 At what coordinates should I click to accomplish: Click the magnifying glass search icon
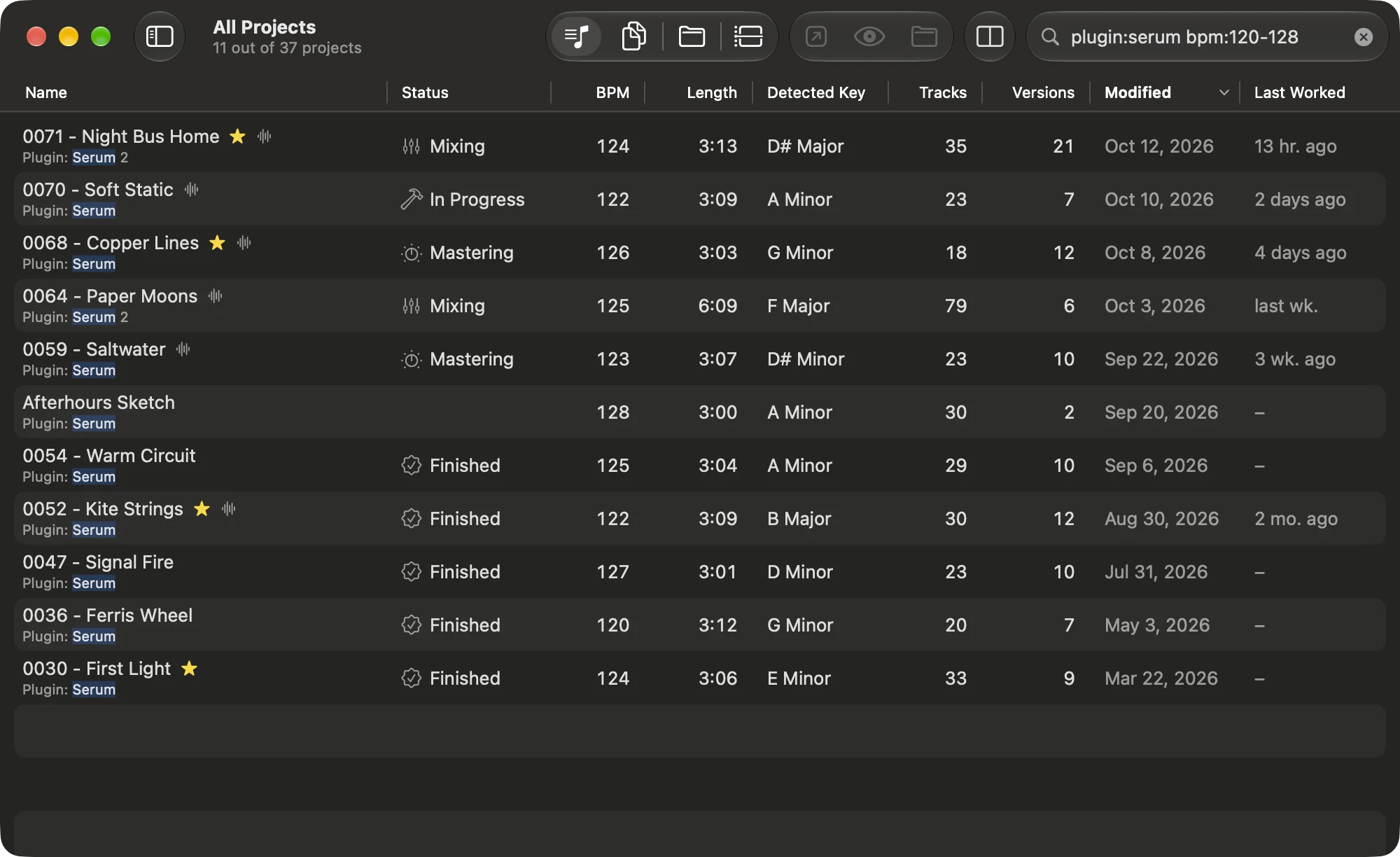coord(1049,36)
